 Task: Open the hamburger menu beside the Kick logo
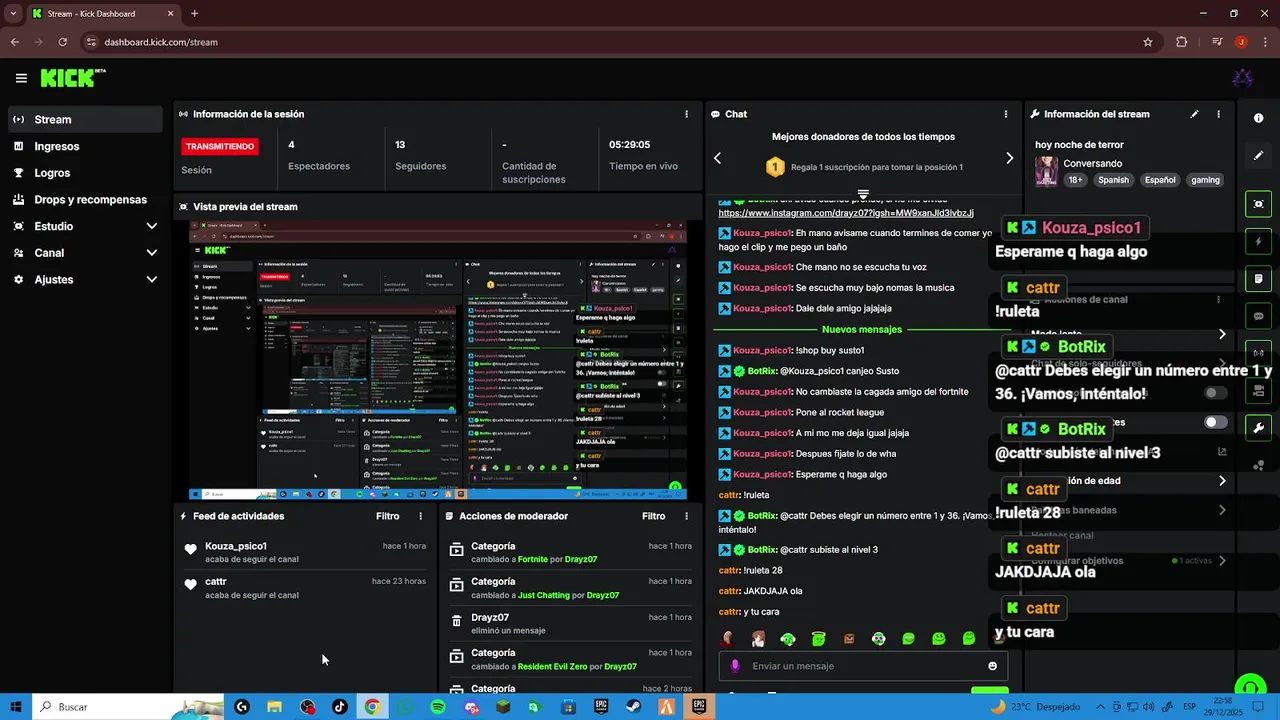click(21, 78)
